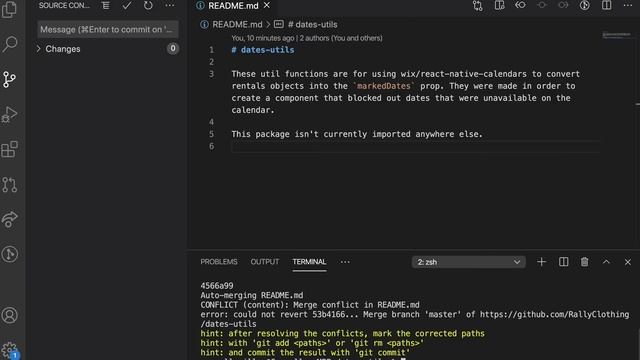
Task: Click README.md in the breadcrumb
Action: [237, 24]
